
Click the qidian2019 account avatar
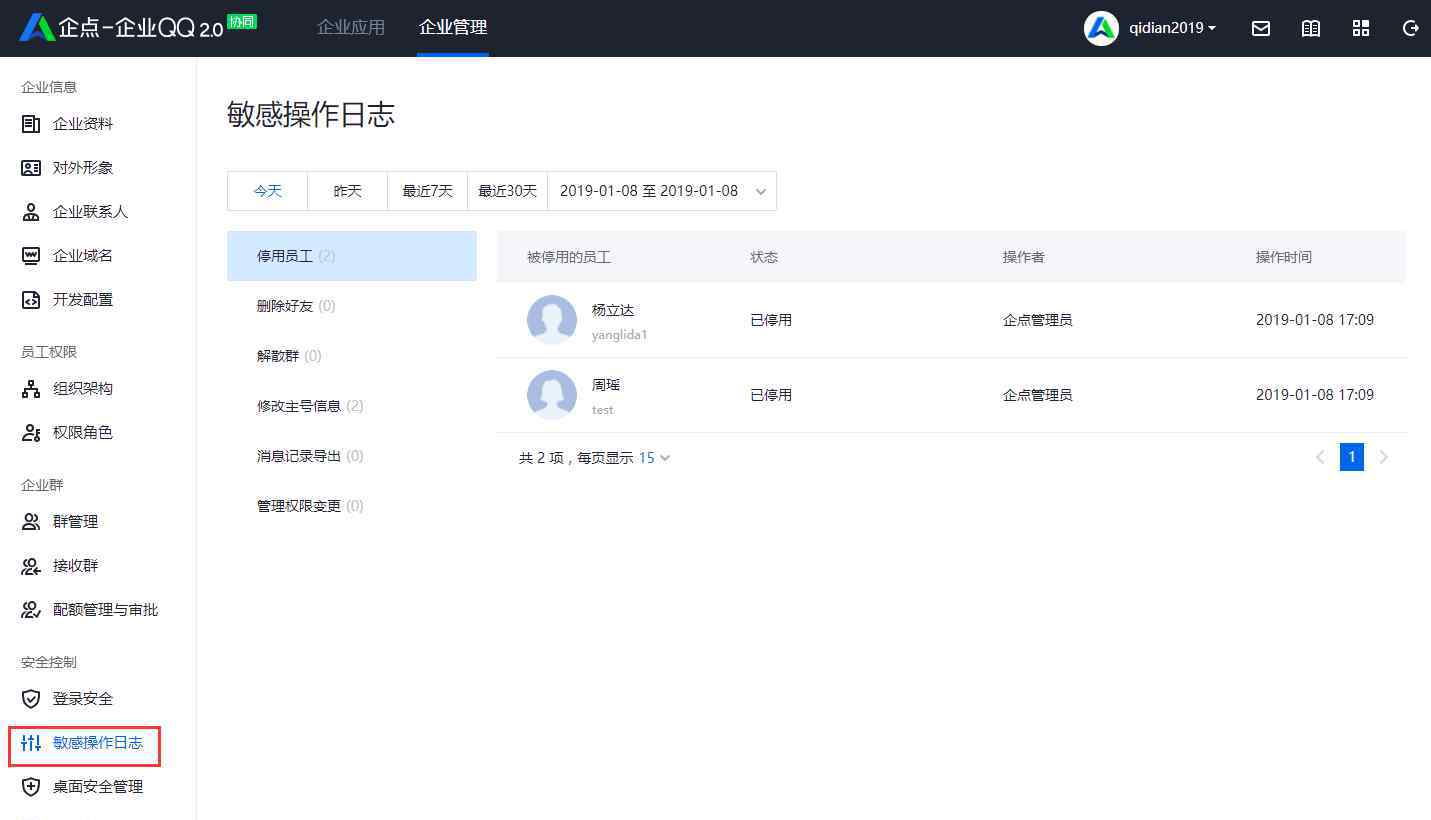tap(1101, 28)
